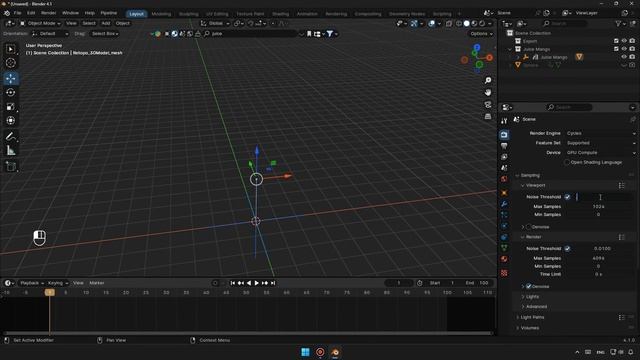Image resolution: width=640 pixels, height=360 pixels.
Task: Open the Tool properties tab
Action: click(504, 121)
